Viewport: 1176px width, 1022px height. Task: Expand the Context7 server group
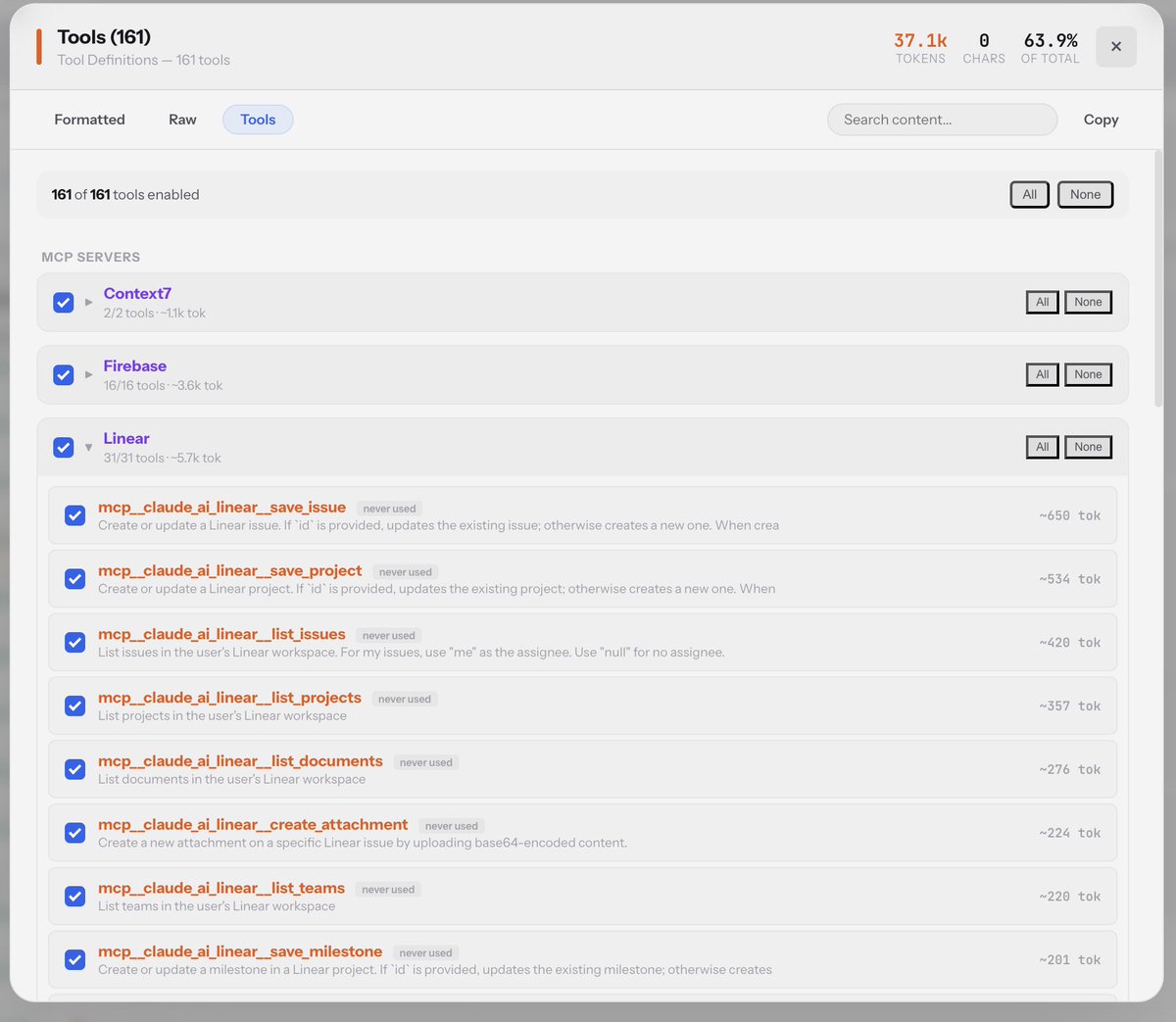pyautogui.click(x=88, y=302)
